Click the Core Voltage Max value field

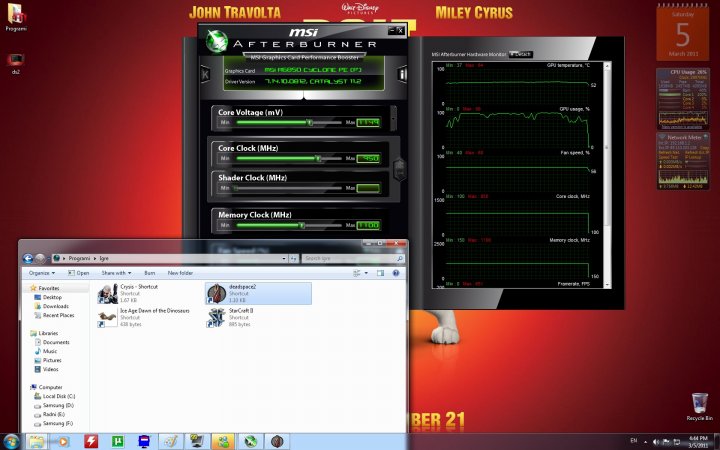click(x=368, y=123)
